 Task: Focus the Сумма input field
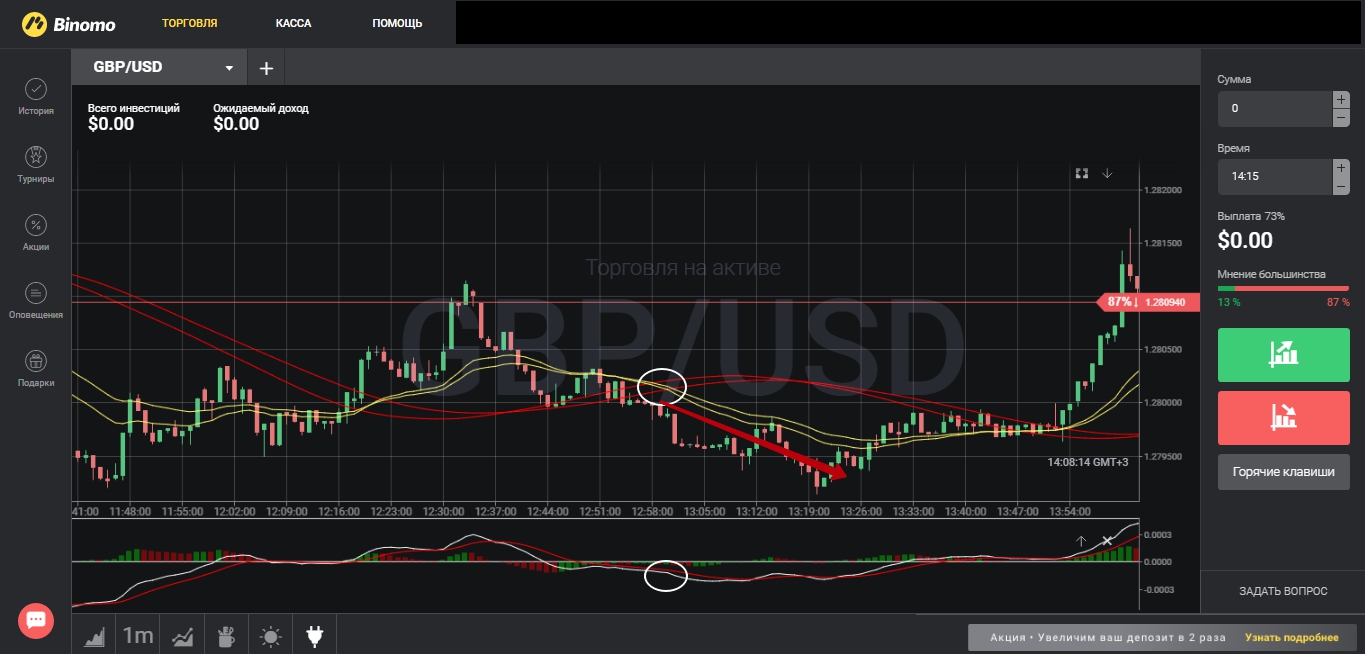point(1275,108)
